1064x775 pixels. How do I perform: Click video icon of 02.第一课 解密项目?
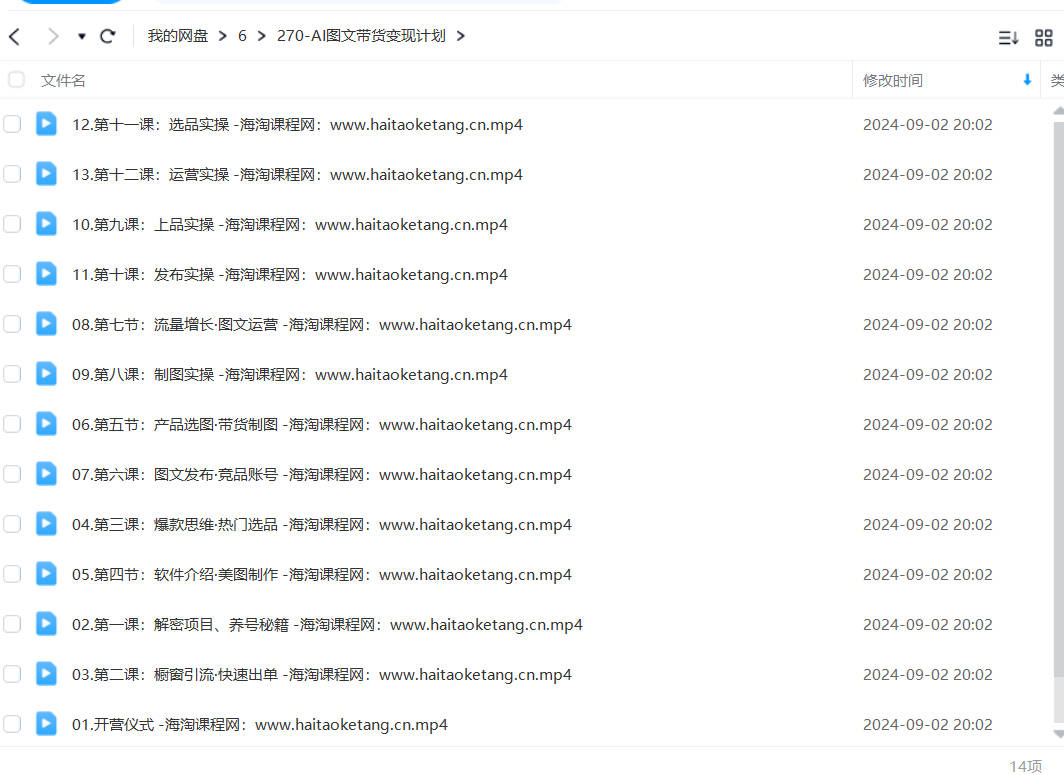click(46, 624)
